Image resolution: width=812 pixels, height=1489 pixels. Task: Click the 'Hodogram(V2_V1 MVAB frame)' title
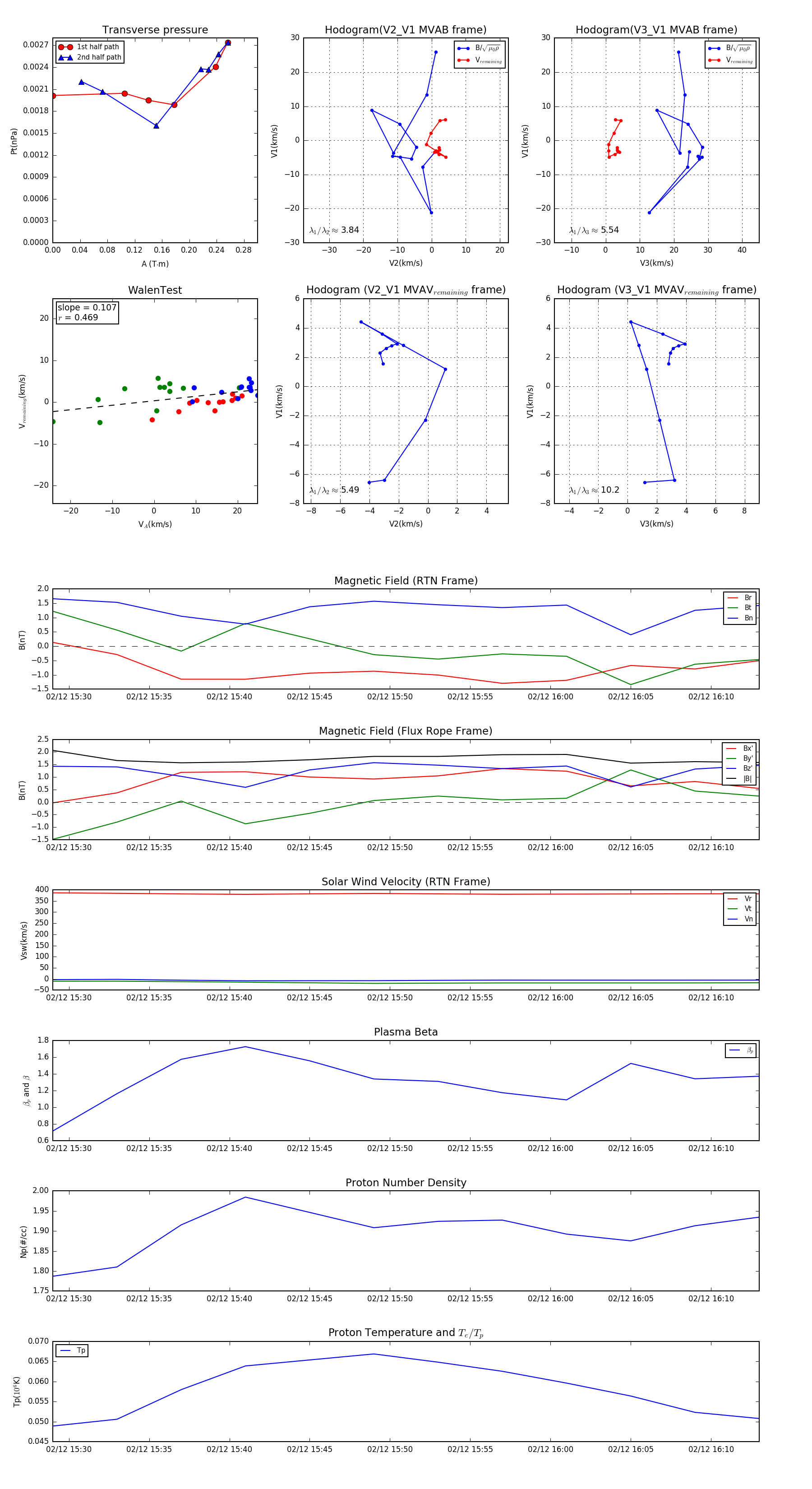click(406, 30)
